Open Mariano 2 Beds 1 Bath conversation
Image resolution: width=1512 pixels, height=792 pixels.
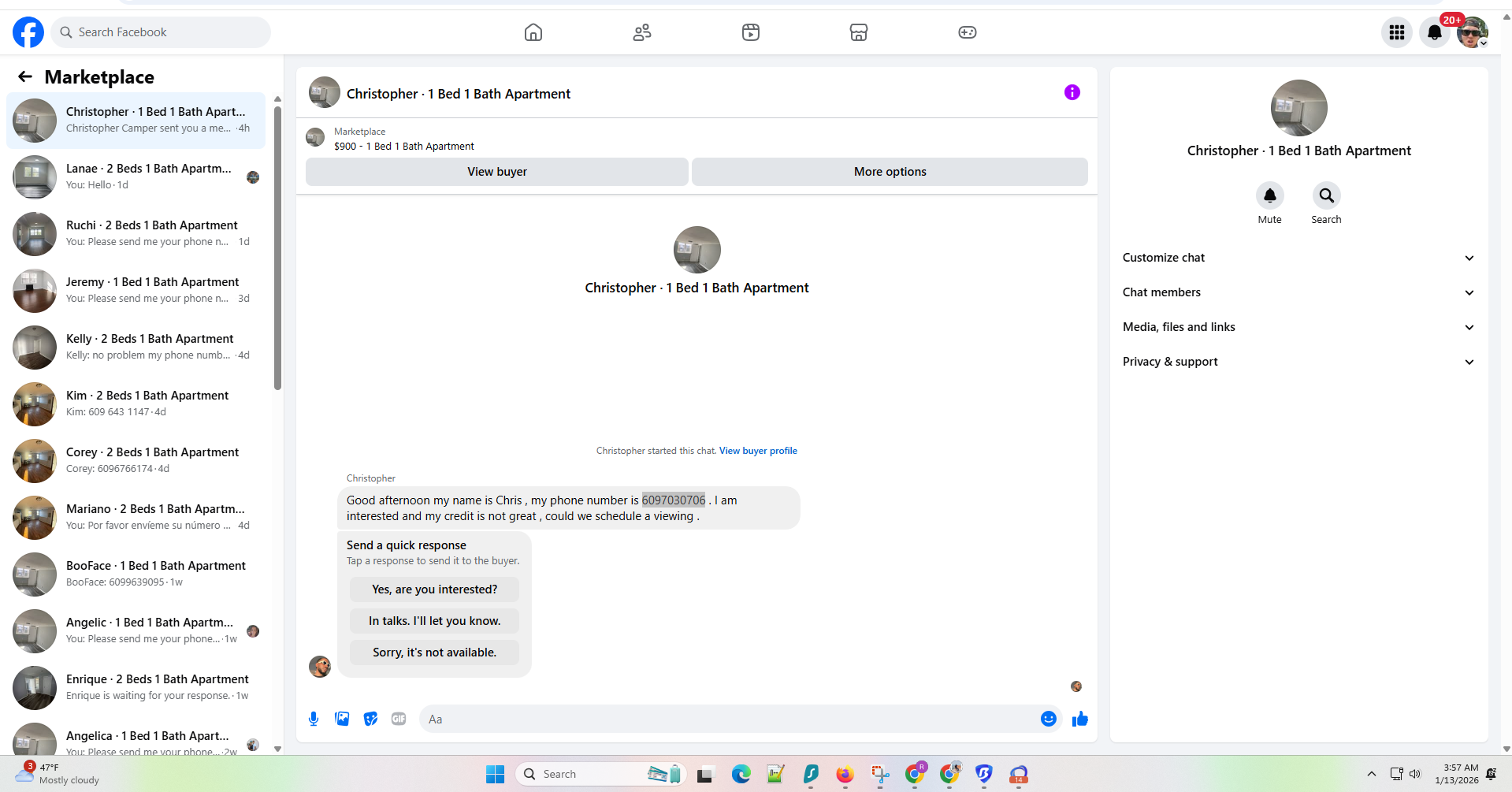136,517
